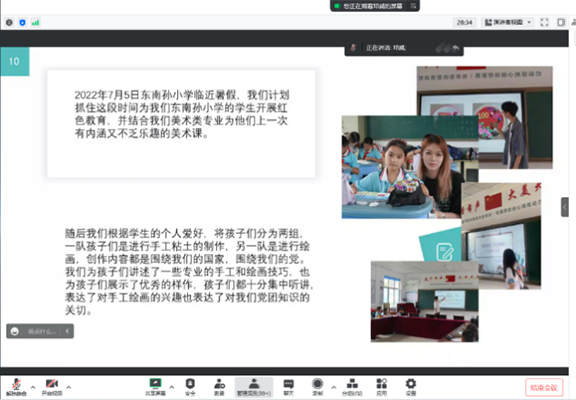Open share screen options caret
This screenshot has height=400, width=576.
[x=172, y=387]
